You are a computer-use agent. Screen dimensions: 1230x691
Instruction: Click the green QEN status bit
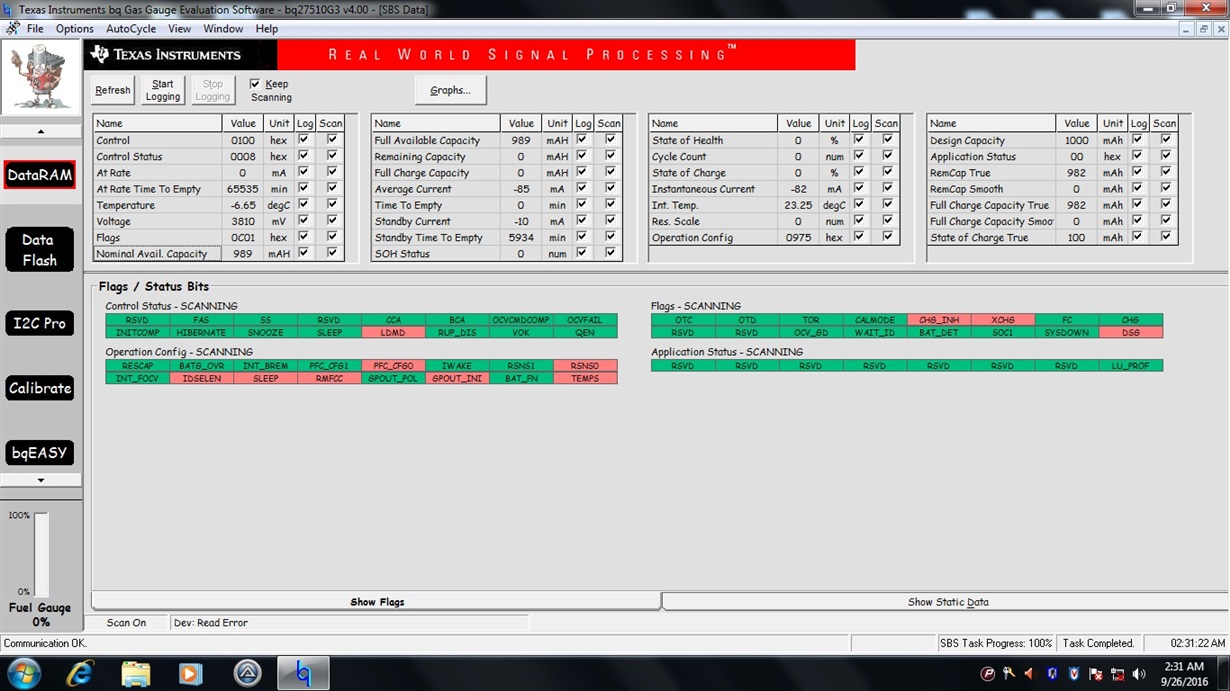pos(585,332)
